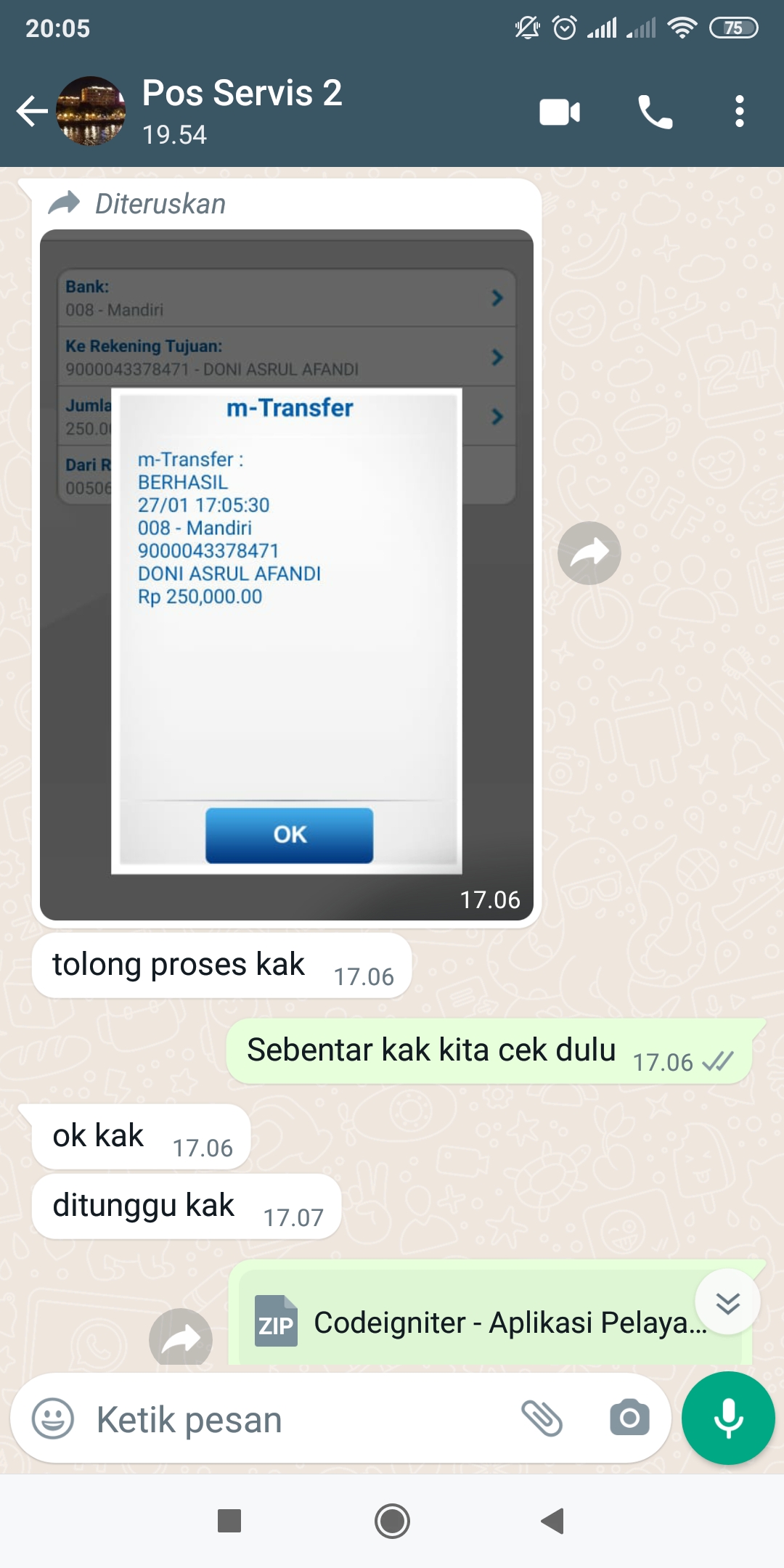The width and height of the screenshot is (784, 1568).
Task: Tap the Android home circle button
Action: (x=392, y=1521)
